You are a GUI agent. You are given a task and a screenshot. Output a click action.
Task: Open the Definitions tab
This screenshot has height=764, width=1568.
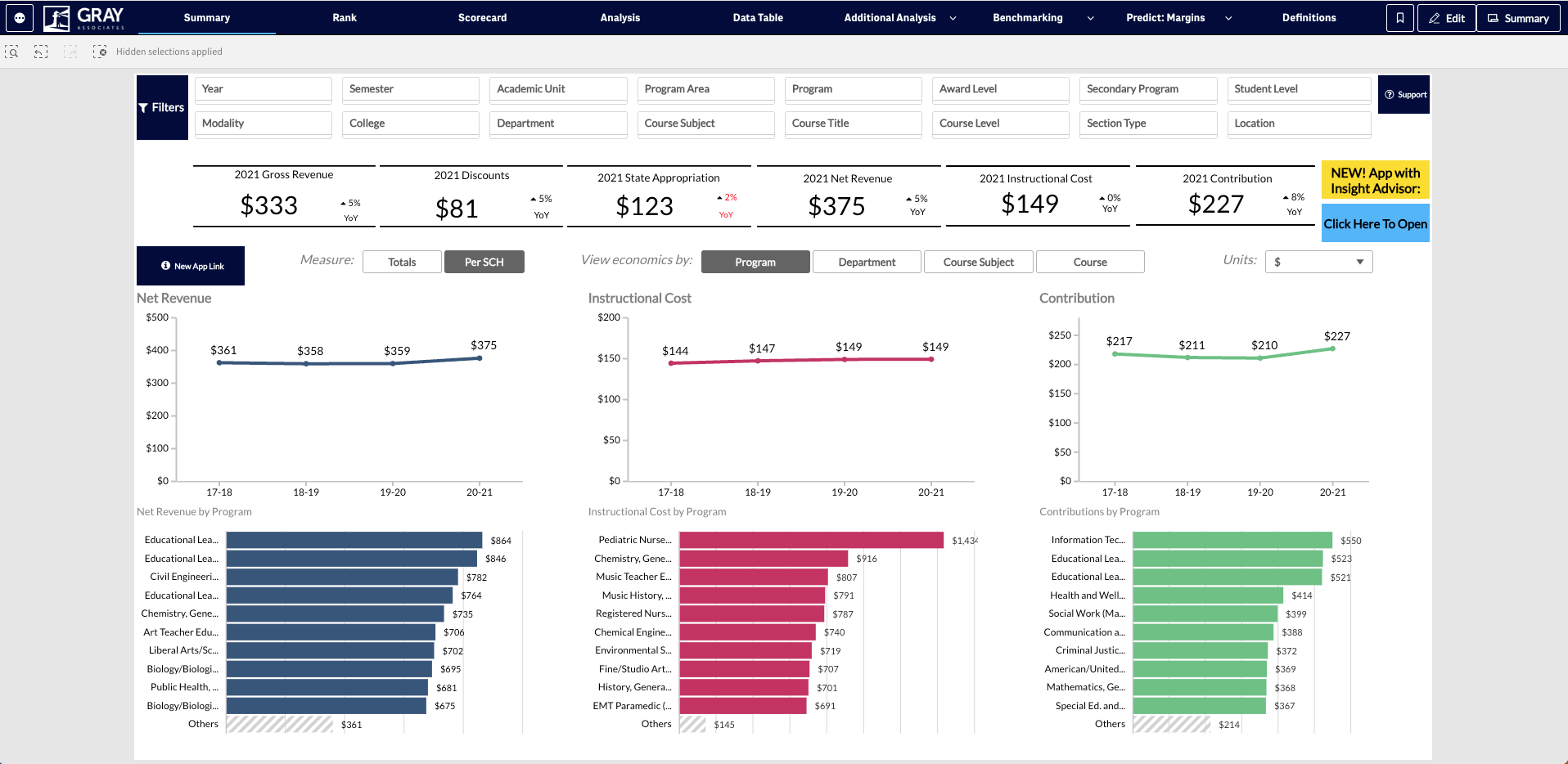[1309, 17]
